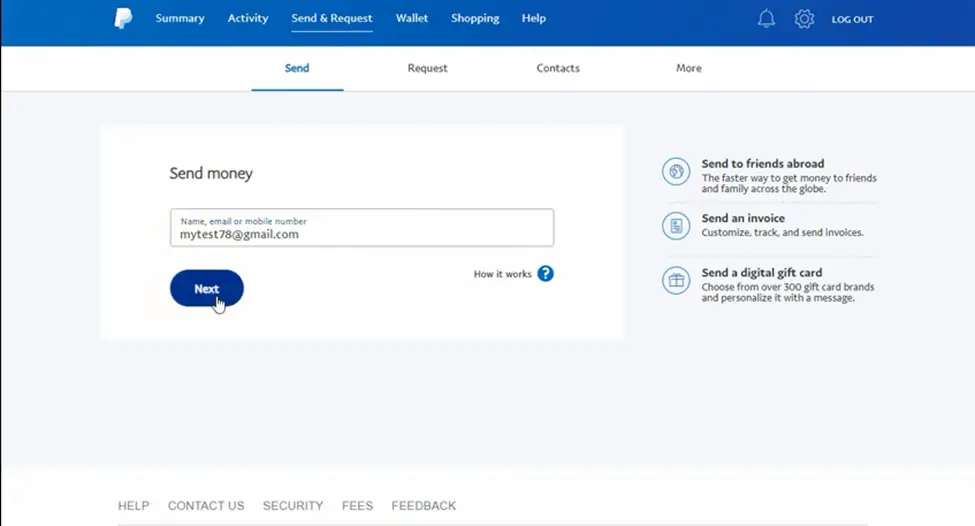Image resolution: width=975 pixels, height=526 pixels.
Task: Select Send & Request in top navigation
Action: (x=332, y=18)
